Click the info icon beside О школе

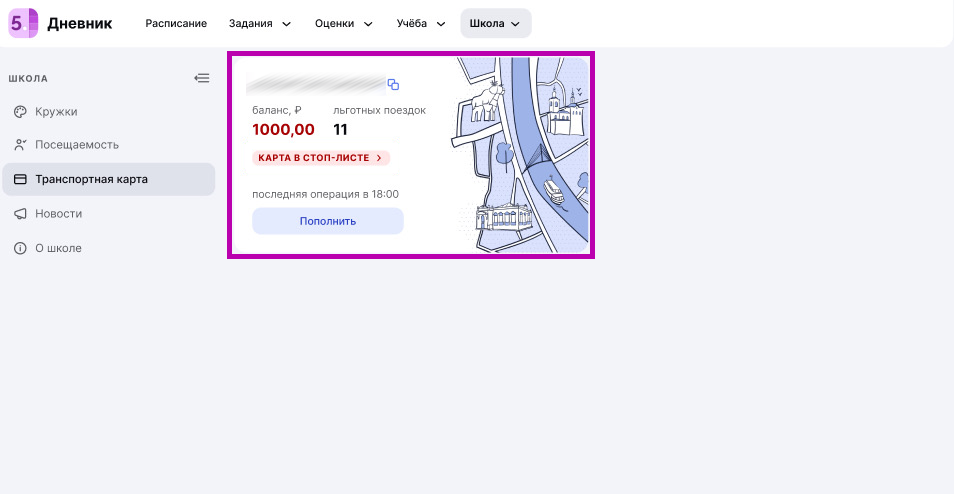20,248
